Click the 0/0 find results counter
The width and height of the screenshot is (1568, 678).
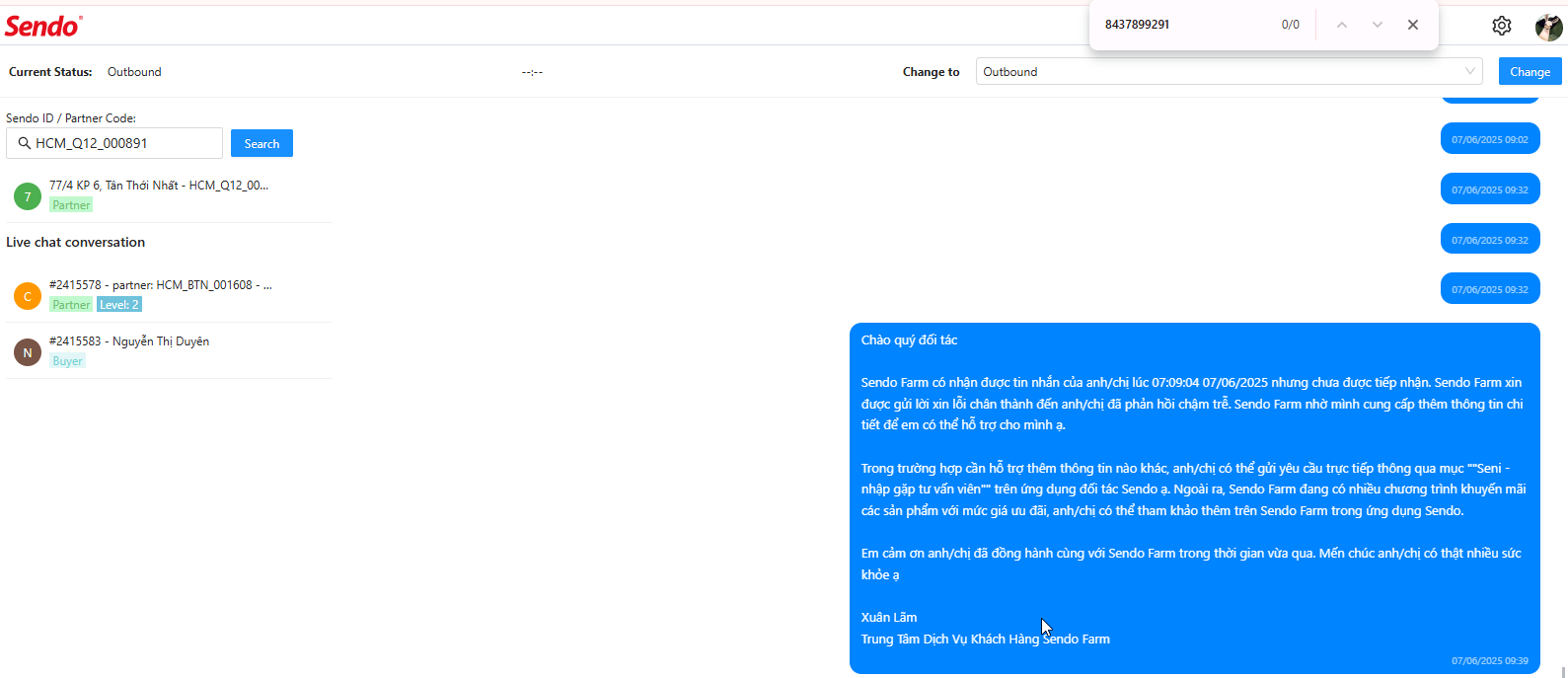[1291, 25]
